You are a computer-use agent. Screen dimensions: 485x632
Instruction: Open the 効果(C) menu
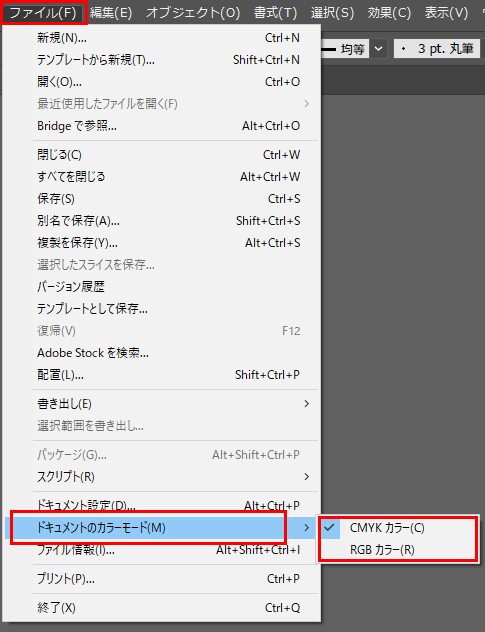tap(389, 13)
